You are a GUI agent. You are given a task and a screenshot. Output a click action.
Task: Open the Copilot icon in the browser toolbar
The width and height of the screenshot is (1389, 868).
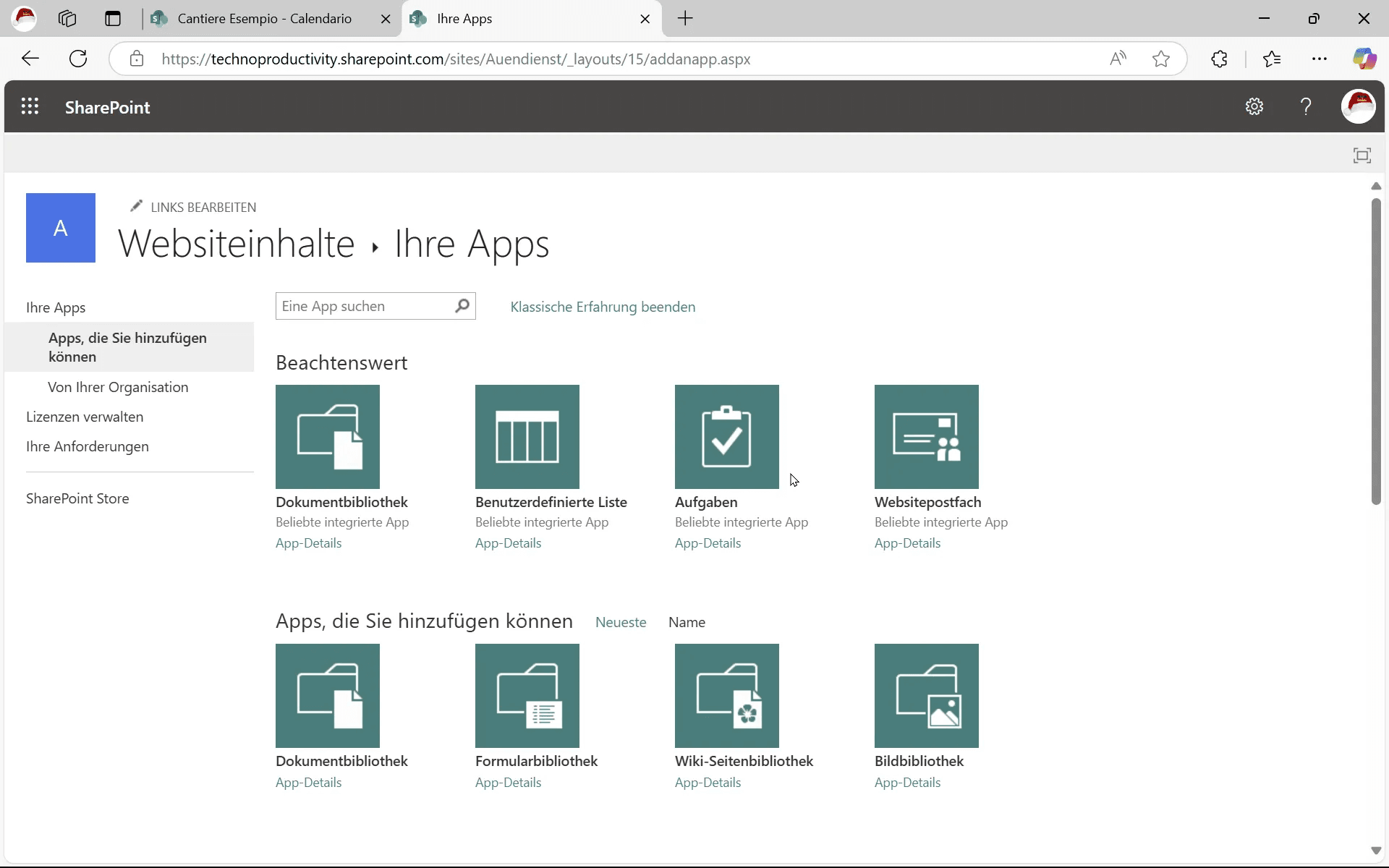1364,59
